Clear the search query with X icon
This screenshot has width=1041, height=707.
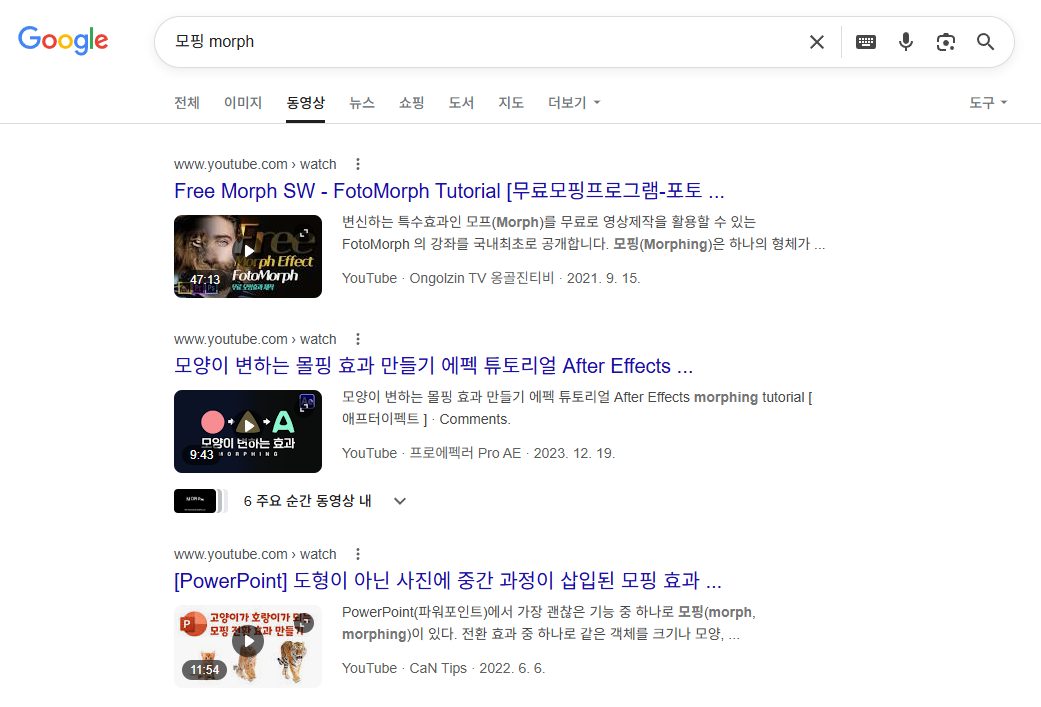817,42
